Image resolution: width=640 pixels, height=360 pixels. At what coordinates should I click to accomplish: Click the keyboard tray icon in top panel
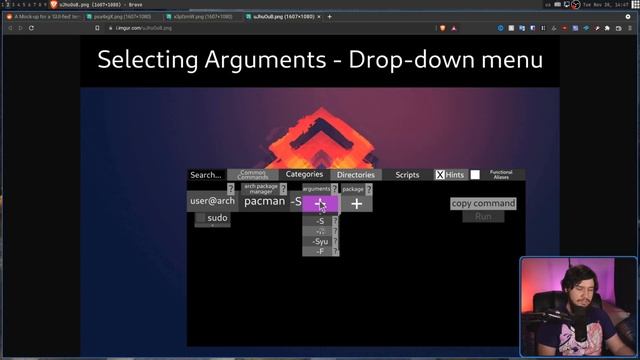(x=558, y=4)
